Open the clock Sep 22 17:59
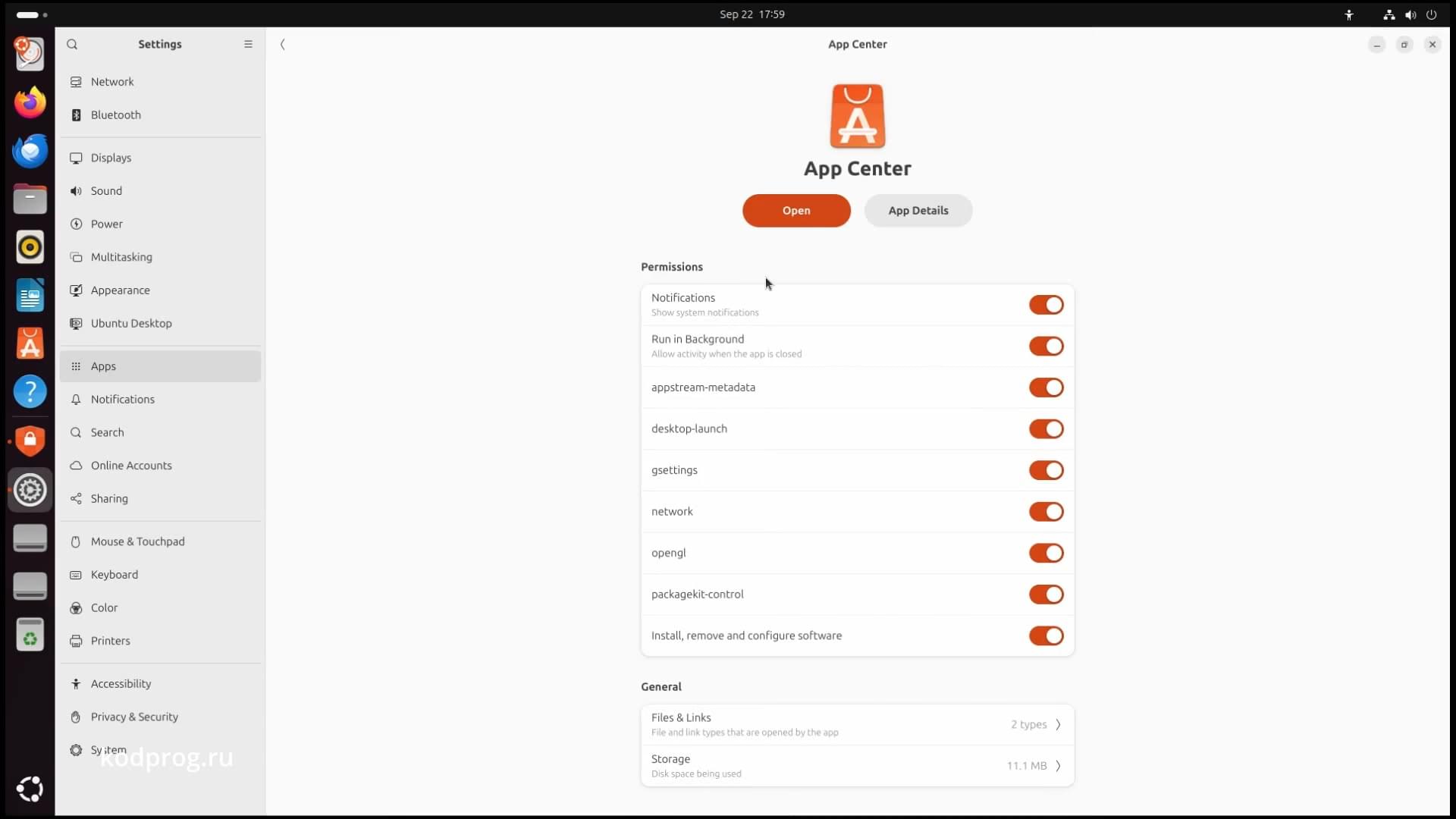Screen dimensions: 1456x819 click(x=752, y=14)
